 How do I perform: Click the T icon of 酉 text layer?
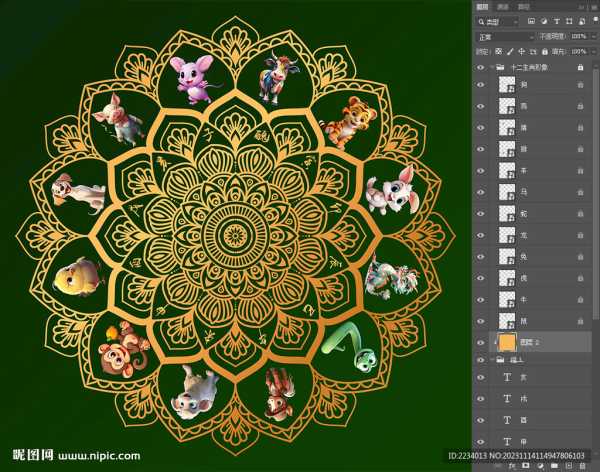tap(507, 420)
